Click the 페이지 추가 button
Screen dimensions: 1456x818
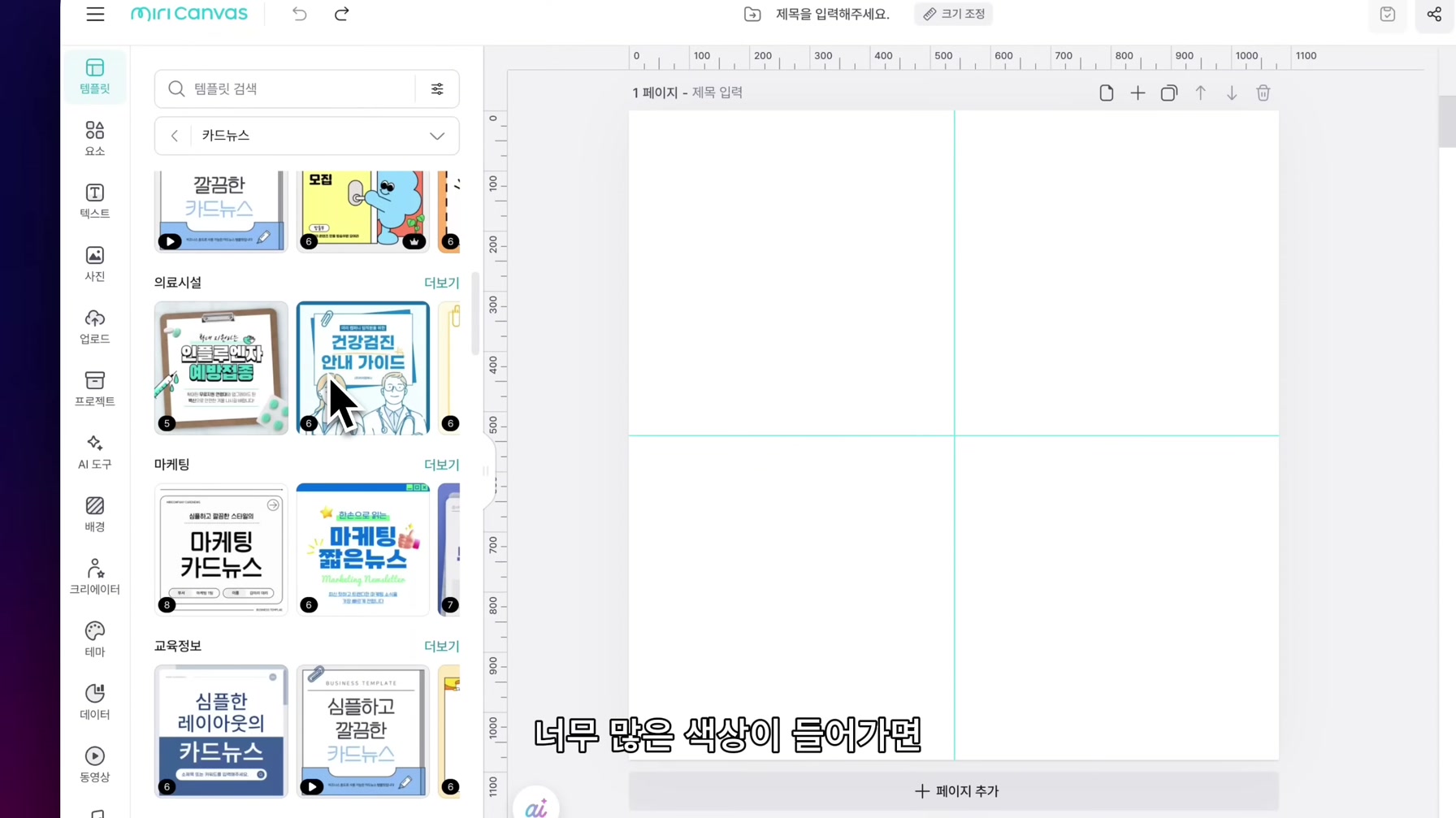click(x=954, y=790)
